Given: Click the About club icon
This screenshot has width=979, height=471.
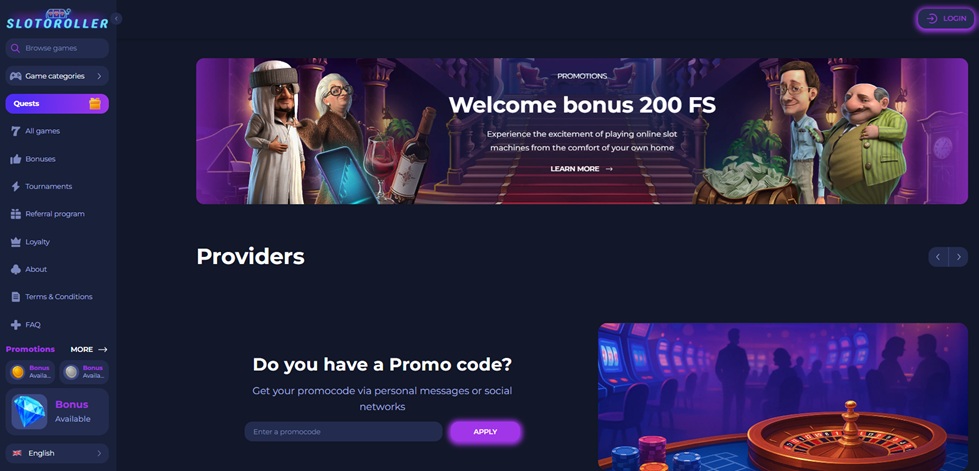Looking at the screenshot, I should [x=16, y=269].
